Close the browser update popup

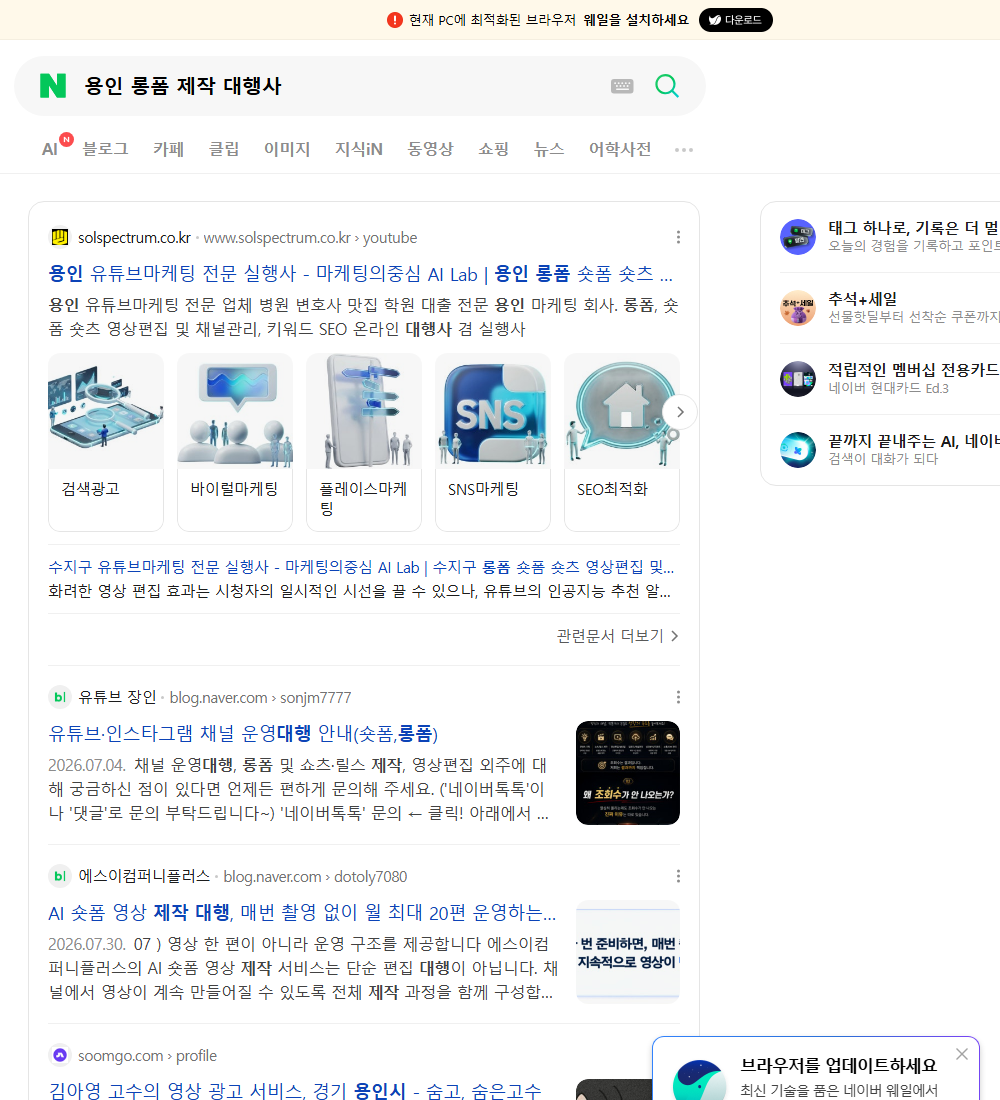[x=961, y=1054]
